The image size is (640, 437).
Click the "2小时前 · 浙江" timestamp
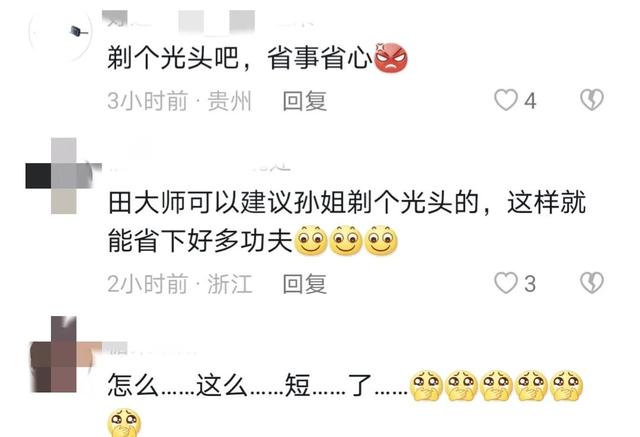(179, 284)
